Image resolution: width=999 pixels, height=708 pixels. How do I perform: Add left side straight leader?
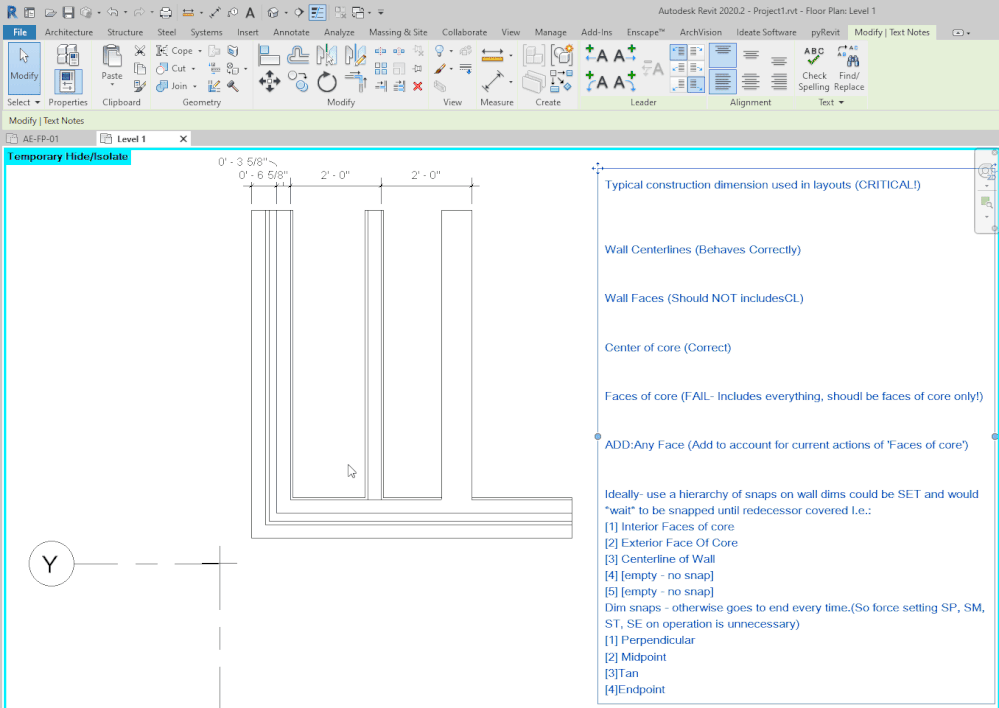[596, 55]
